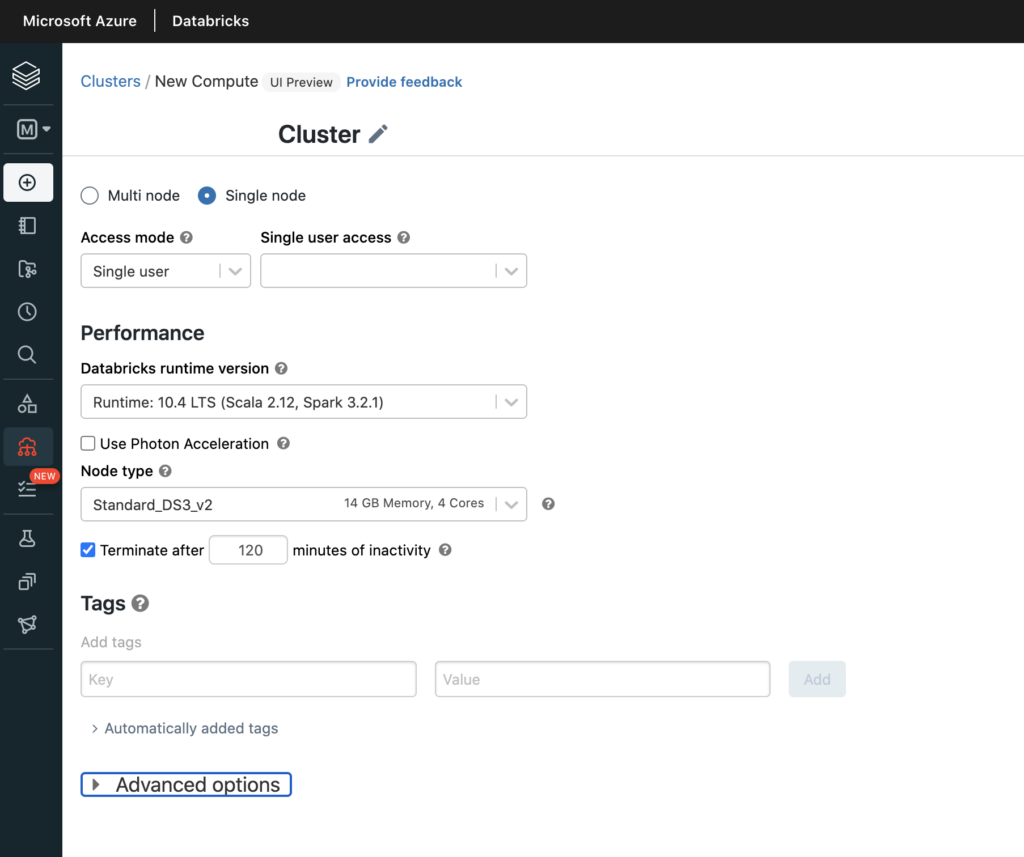
Task: Click the tag Key input field
Action: pyautogui.click(x=248, y=679)
